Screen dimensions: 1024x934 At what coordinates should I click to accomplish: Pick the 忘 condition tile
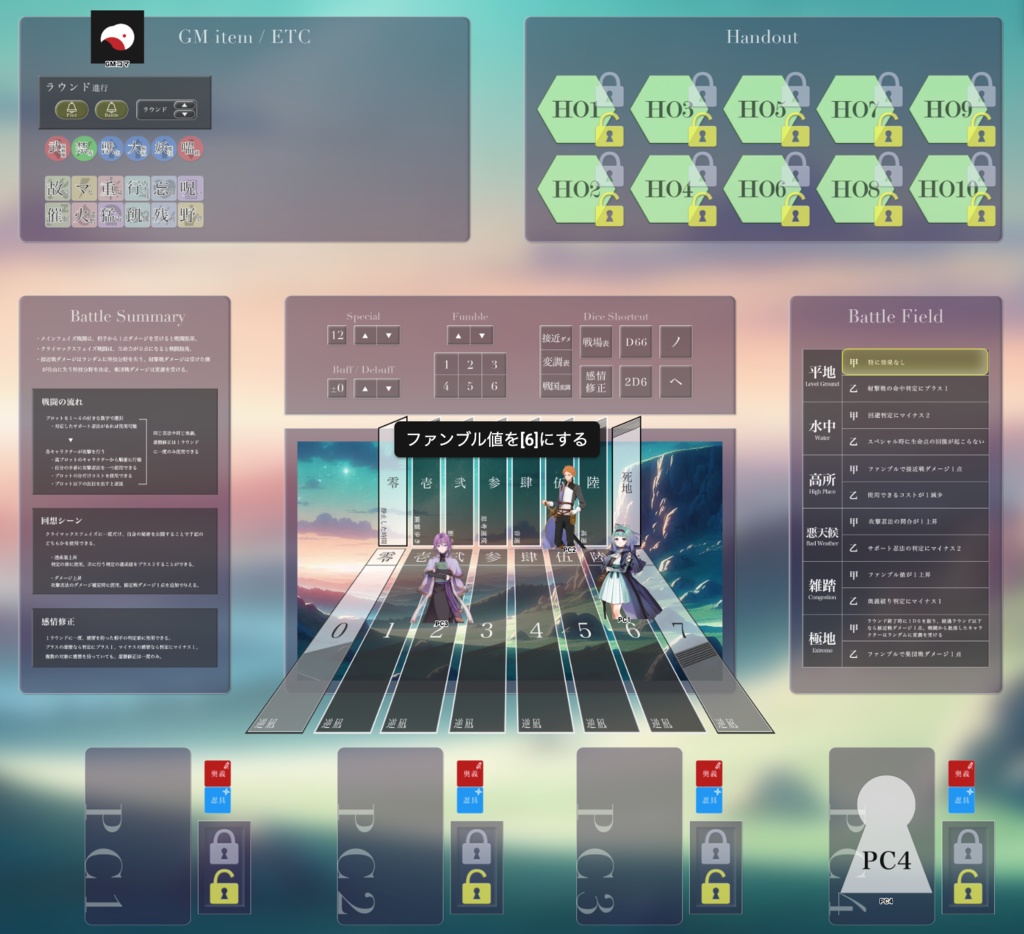tap(164, 188)
